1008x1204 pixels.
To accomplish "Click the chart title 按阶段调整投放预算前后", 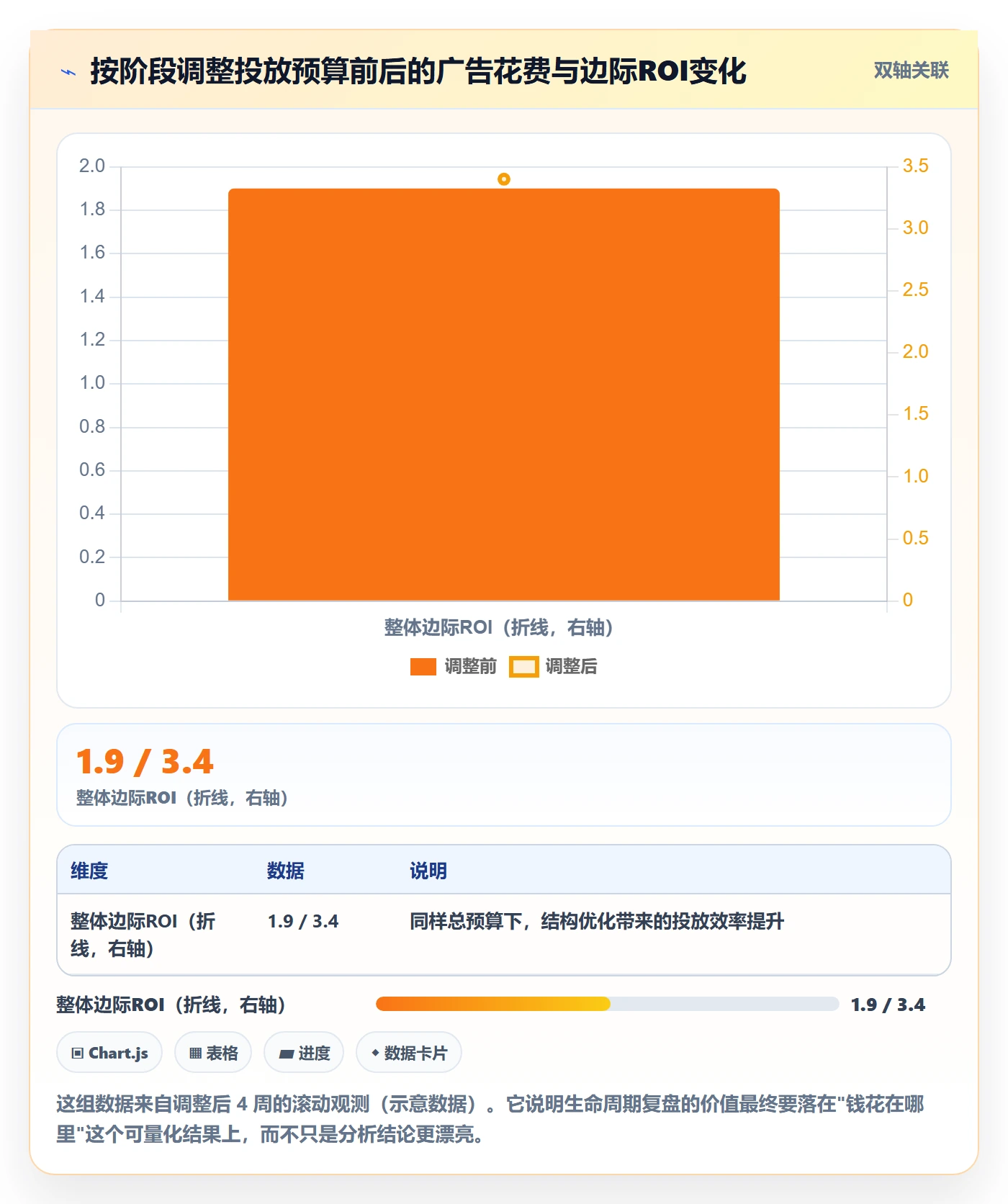I will [418, 71].
